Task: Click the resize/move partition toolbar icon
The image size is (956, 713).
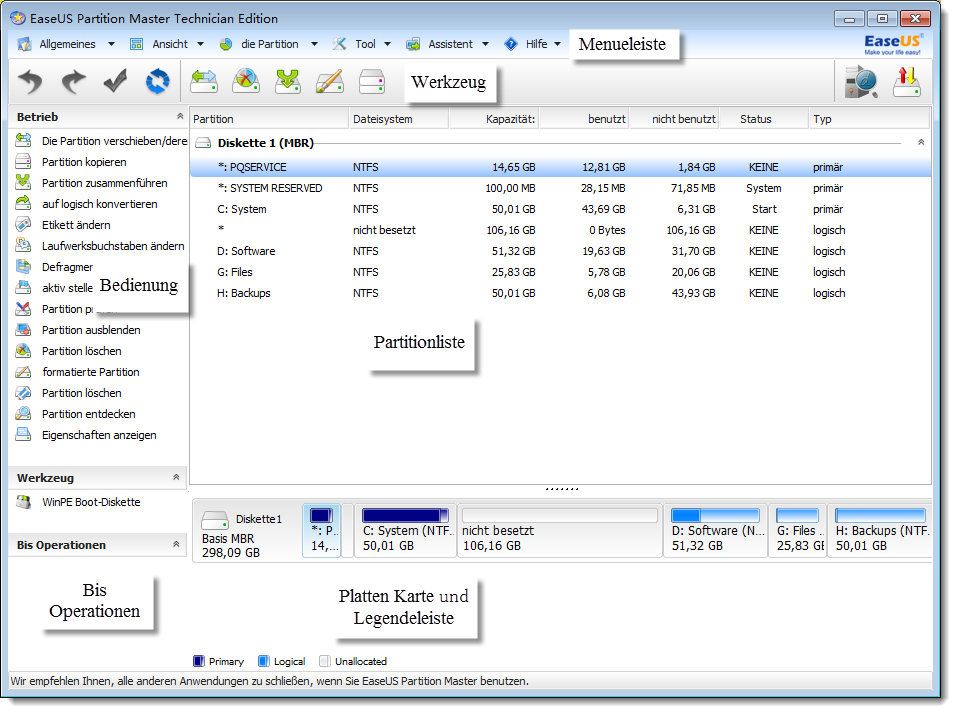Action: pyautogui.click(x=204, y=82)
